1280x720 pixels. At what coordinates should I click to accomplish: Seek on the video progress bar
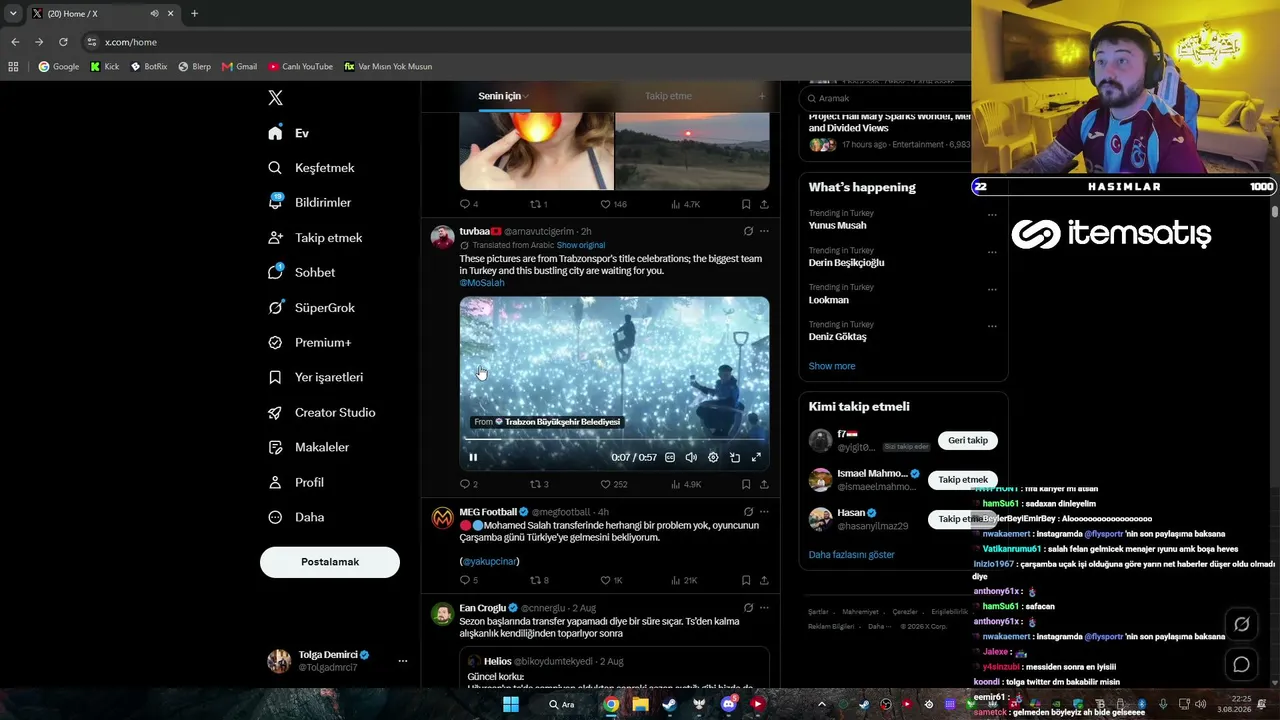[614, 440]
